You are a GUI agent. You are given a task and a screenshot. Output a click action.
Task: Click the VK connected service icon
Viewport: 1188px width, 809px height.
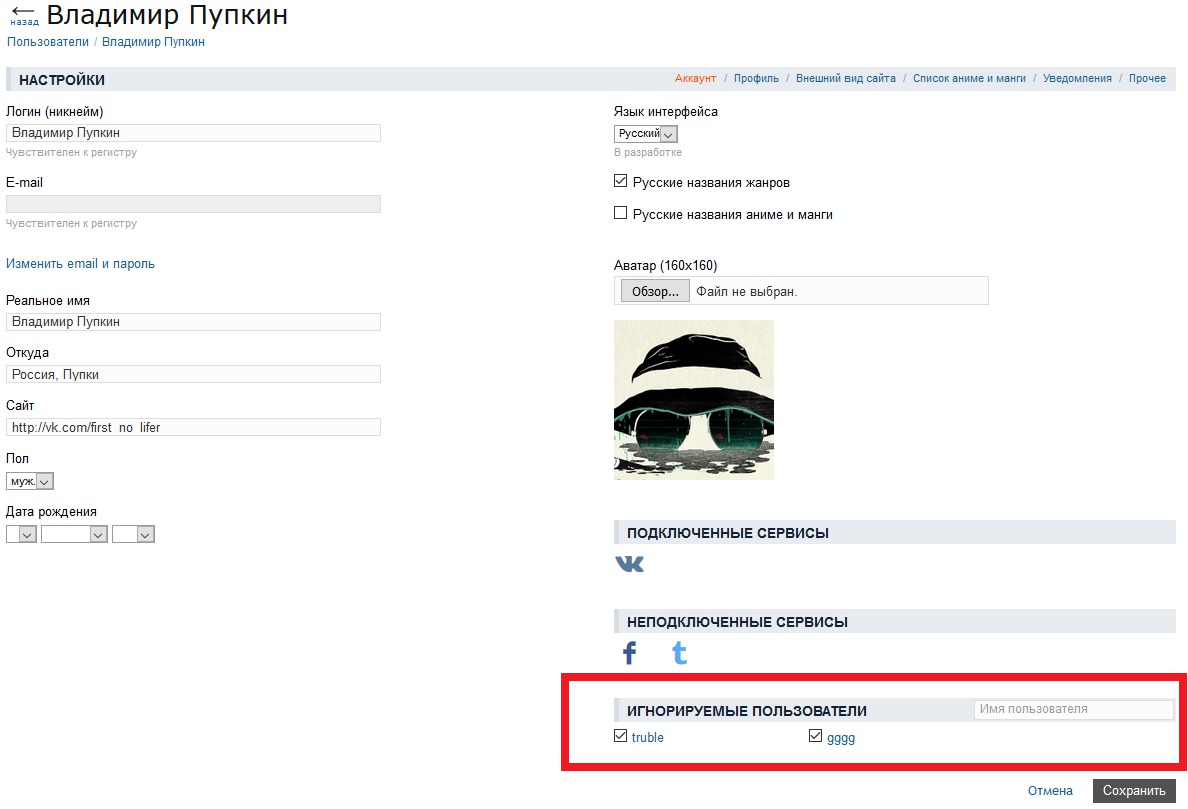(630, 564)
